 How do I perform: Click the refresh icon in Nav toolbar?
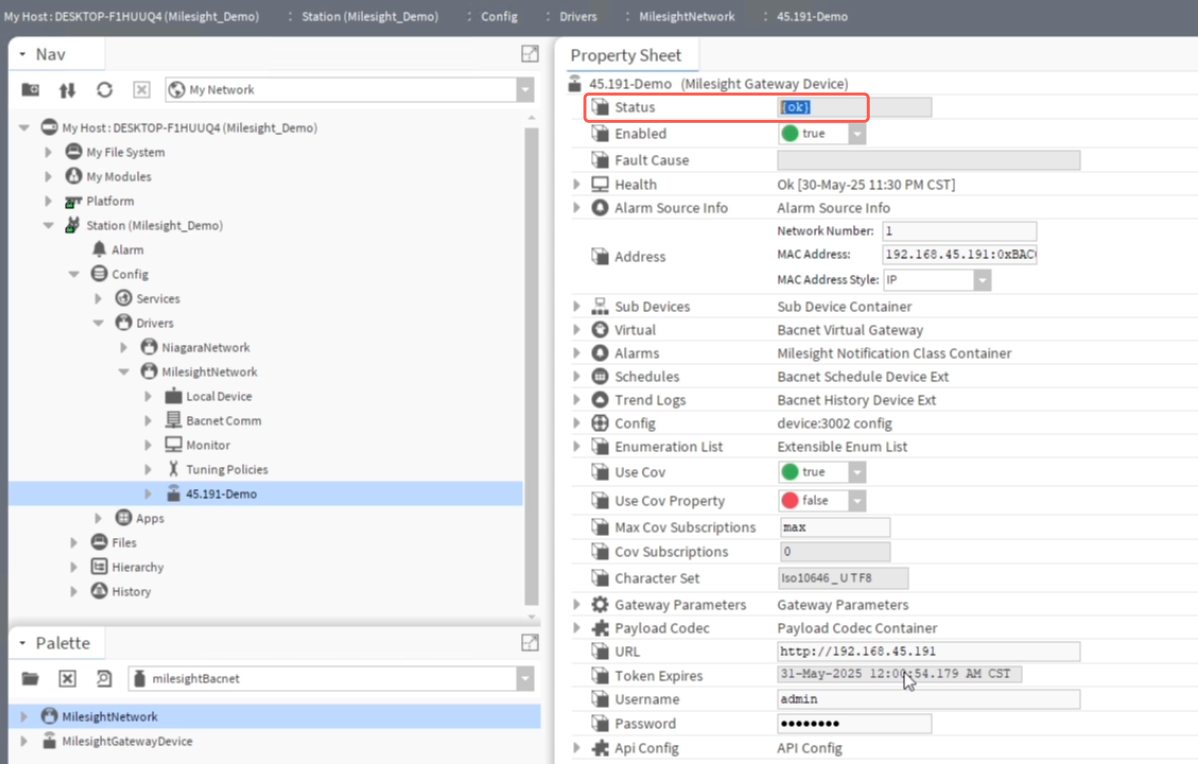(x=105, y=90)
